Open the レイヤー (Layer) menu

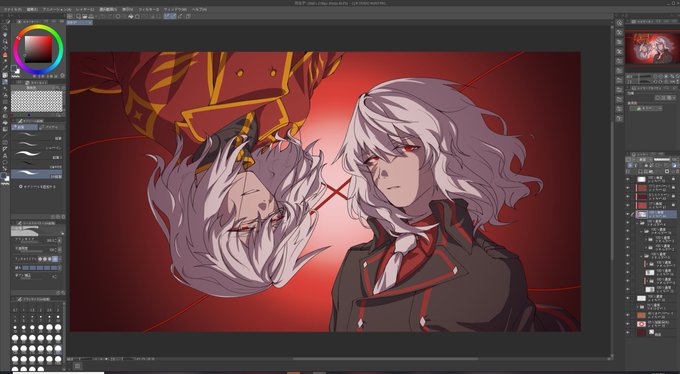[x=85, y=9]
